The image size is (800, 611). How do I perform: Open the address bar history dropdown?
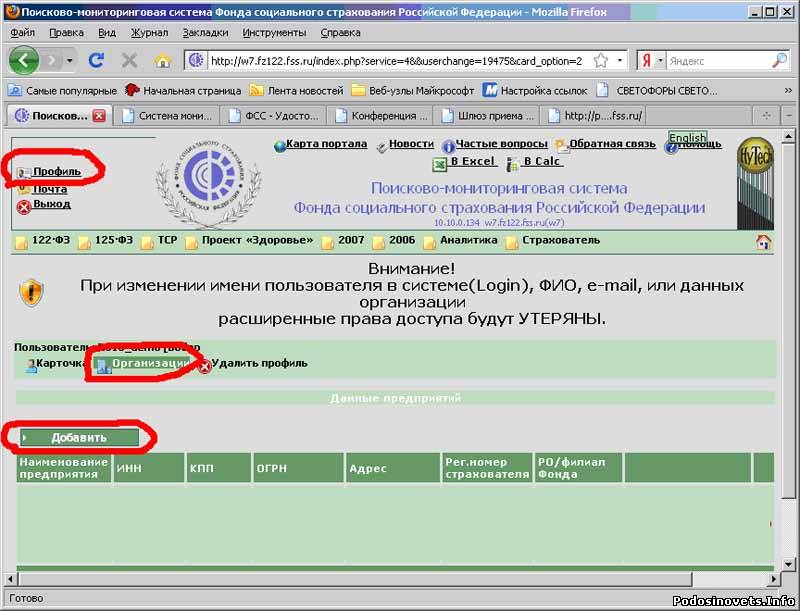click(x=620, y=61)
